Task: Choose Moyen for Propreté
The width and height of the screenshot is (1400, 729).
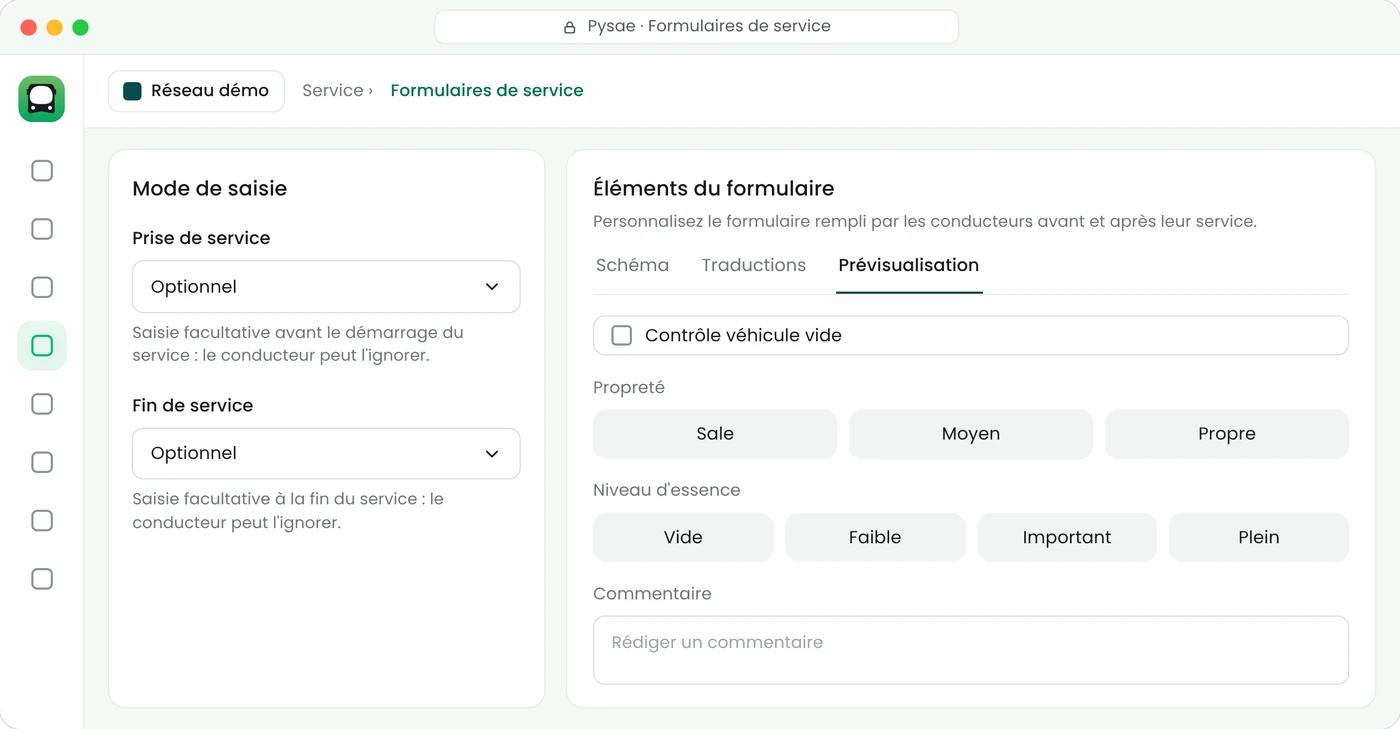Action: [971, 434]
